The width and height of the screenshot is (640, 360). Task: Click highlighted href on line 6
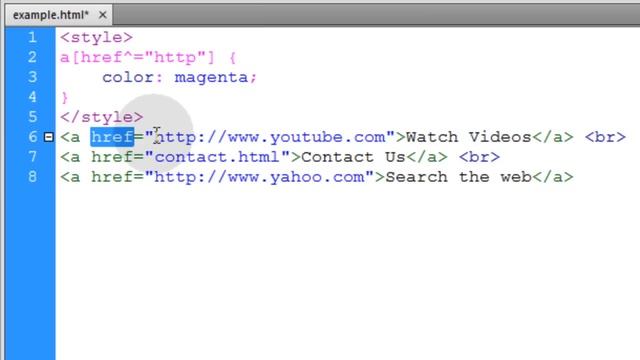[x=112, y=137]
